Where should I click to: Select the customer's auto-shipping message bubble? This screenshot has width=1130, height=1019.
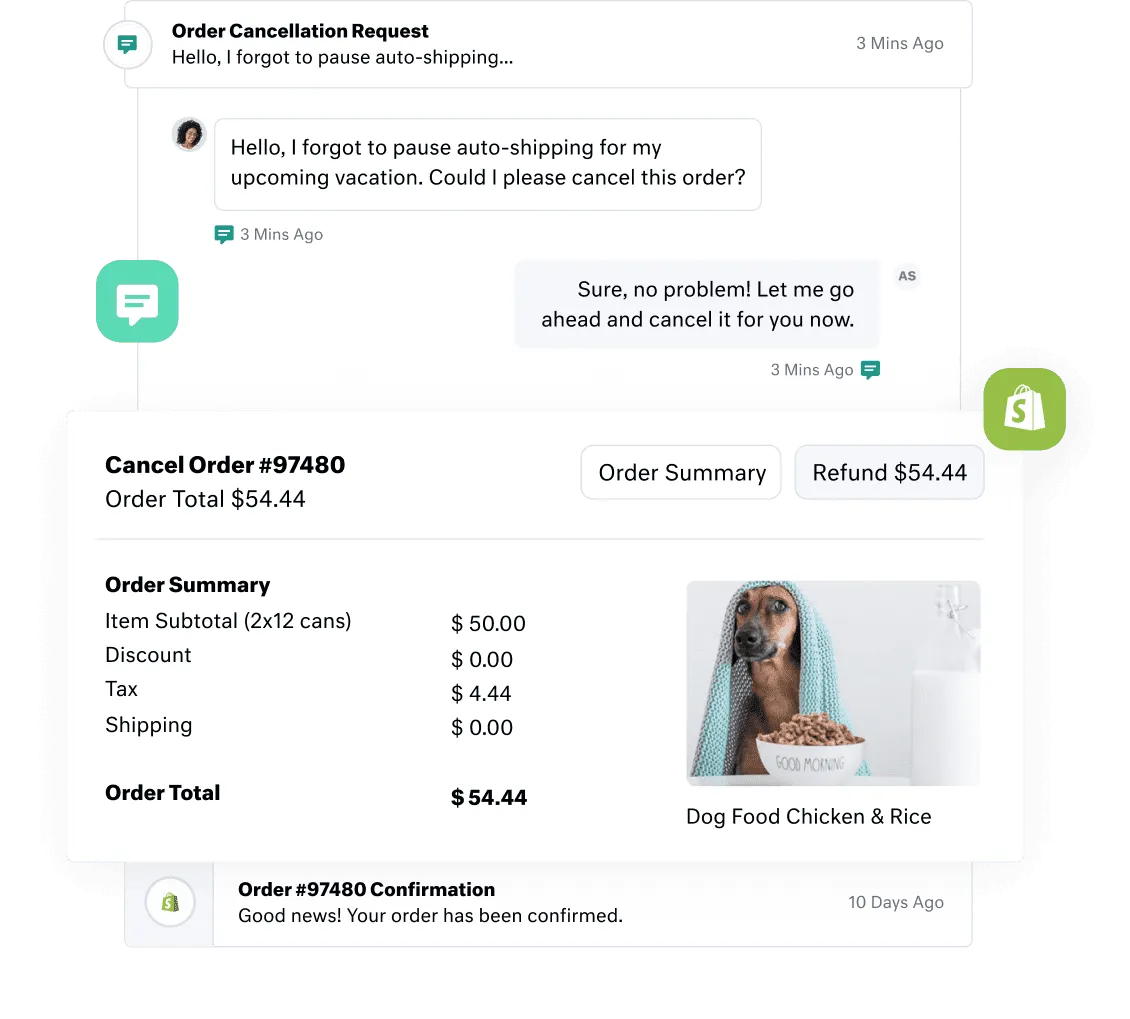[488, 164]
